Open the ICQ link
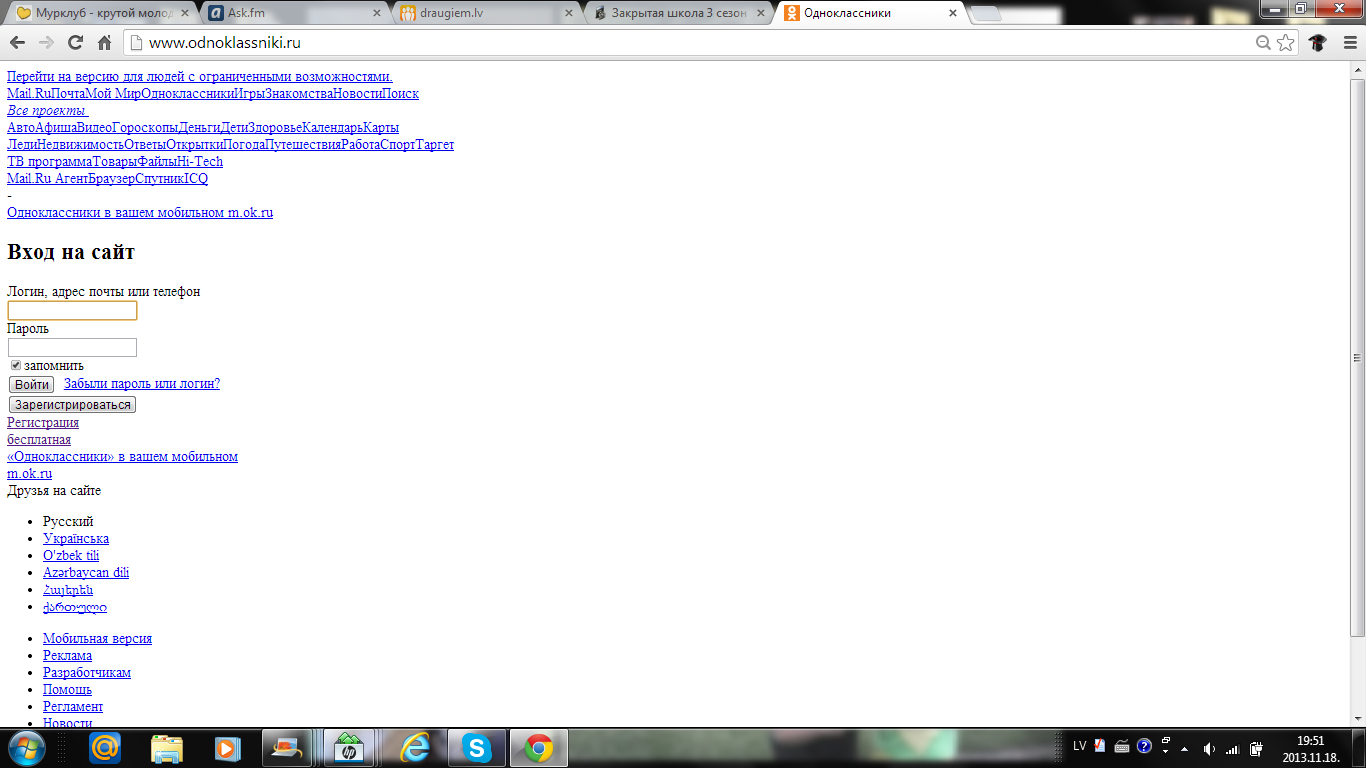 tap(196, 179)
